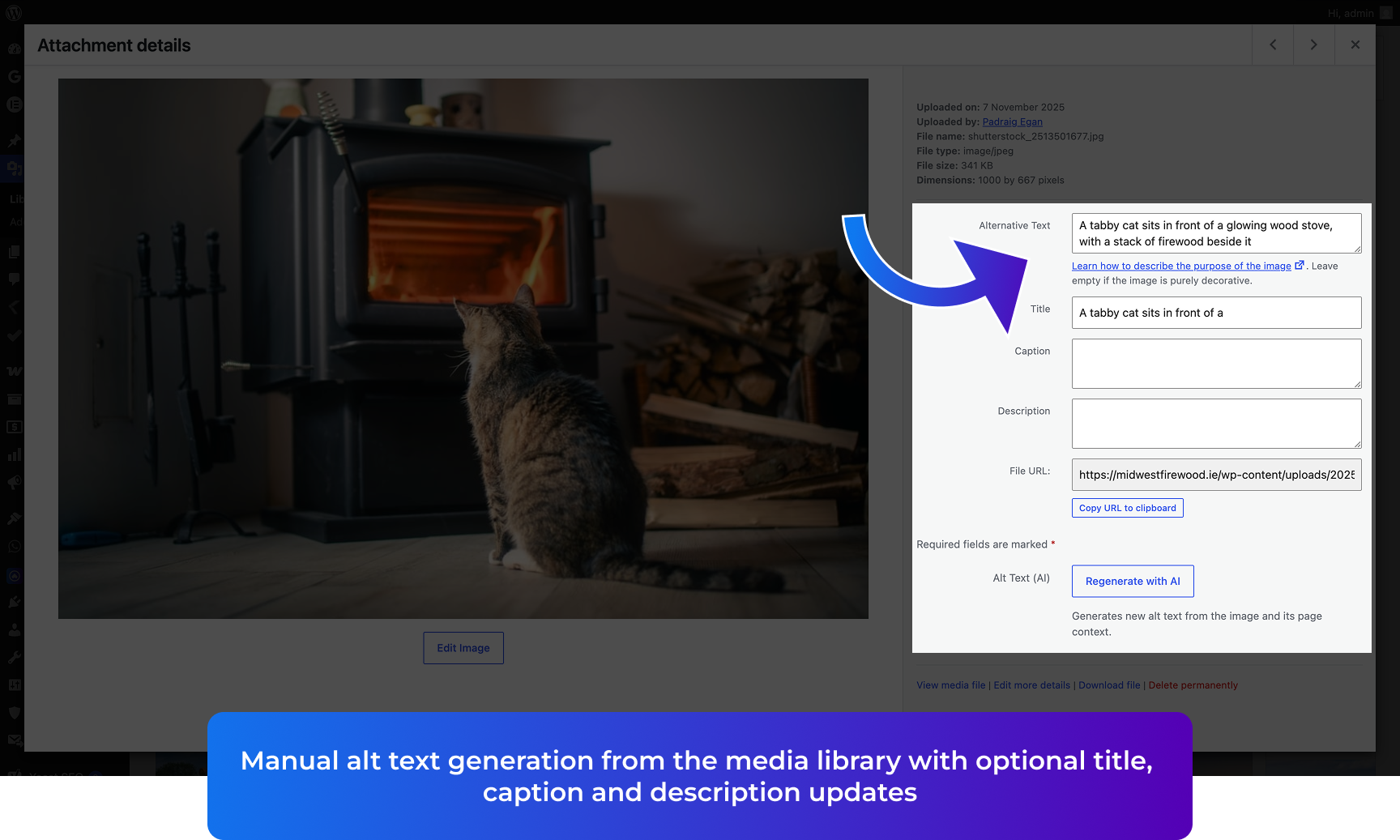The width and height of the screenshot is (1400, 840).
Task: Click Delete permanently
Action: tap(1193, 685)
